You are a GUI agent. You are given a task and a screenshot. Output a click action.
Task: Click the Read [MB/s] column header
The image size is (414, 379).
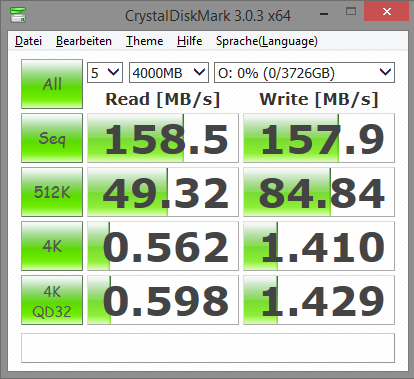pos(163,99)
